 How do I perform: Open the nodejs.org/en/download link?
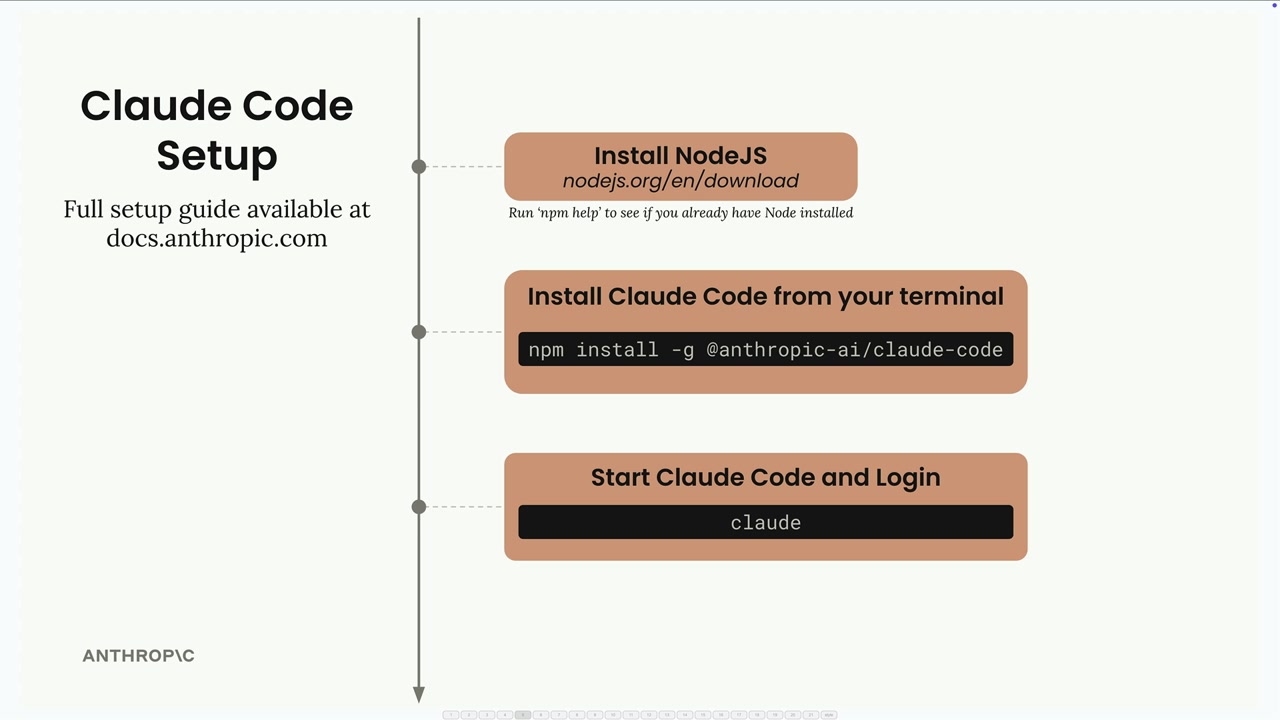coord(680,181)
